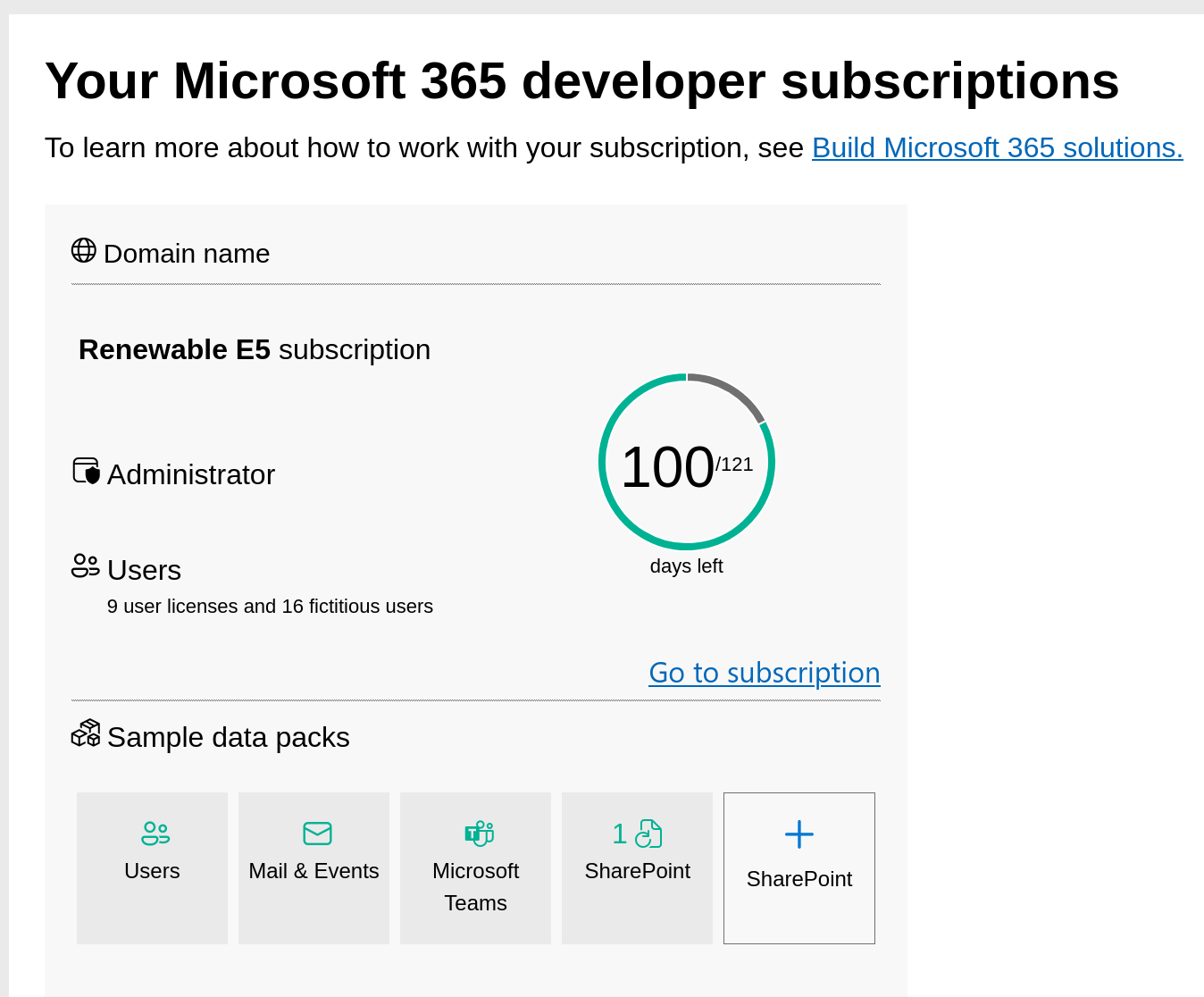Viewport: 1204px width, 997px height.
Task: Open the Mail & Events data pack tile
Action: point(314,868)
